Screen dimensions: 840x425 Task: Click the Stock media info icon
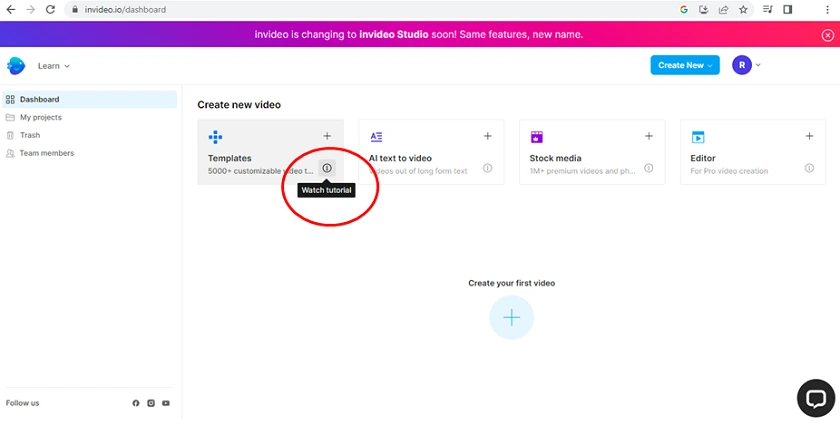pos(649,168)
